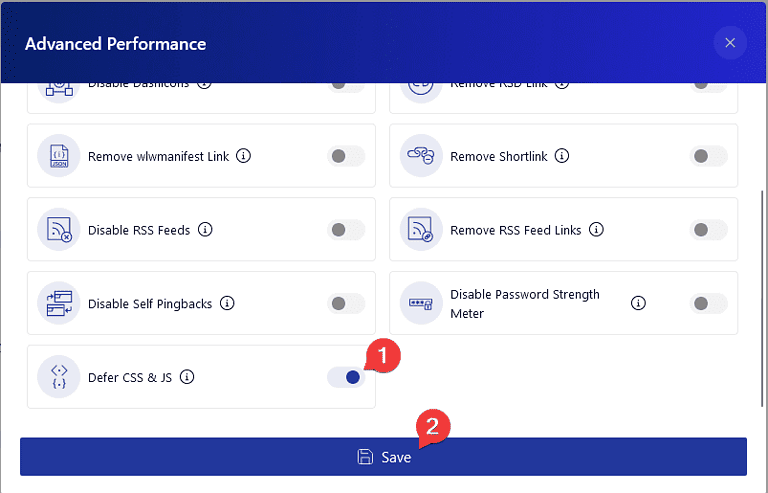Click the Defer CSS & JS icon
The height and width of the screenshot is (493, 768).
pyautogui.click(x=58, y=377)
